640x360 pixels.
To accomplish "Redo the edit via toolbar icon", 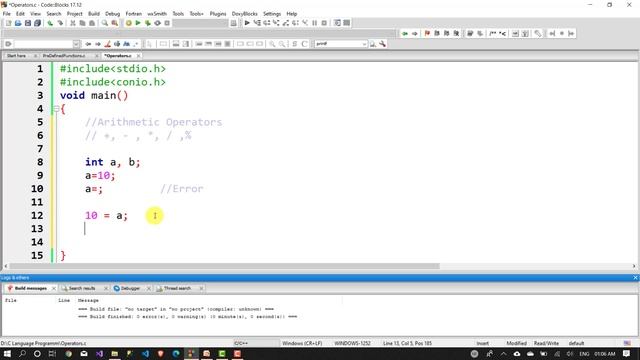I will [60, 23].
